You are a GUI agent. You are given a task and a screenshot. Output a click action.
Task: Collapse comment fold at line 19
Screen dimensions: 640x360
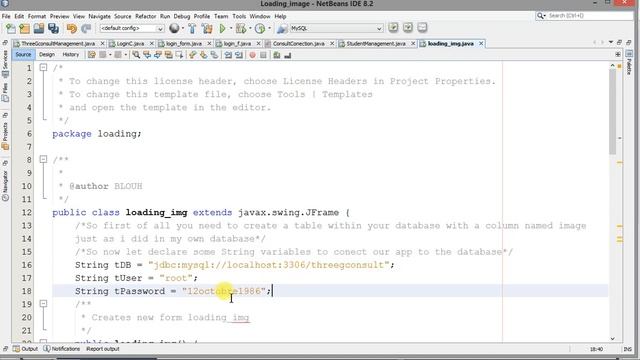coord(43,304)
